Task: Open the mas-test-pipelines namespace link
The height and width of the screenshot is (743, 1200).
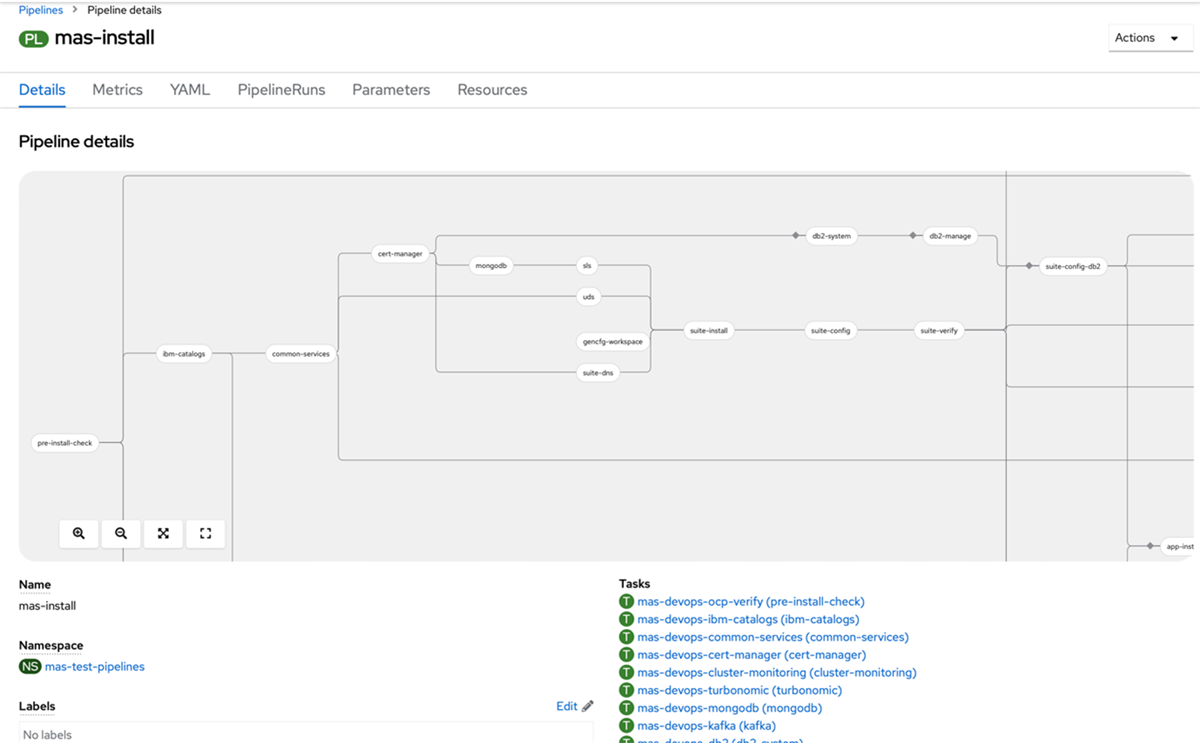Action: [95, 666]
